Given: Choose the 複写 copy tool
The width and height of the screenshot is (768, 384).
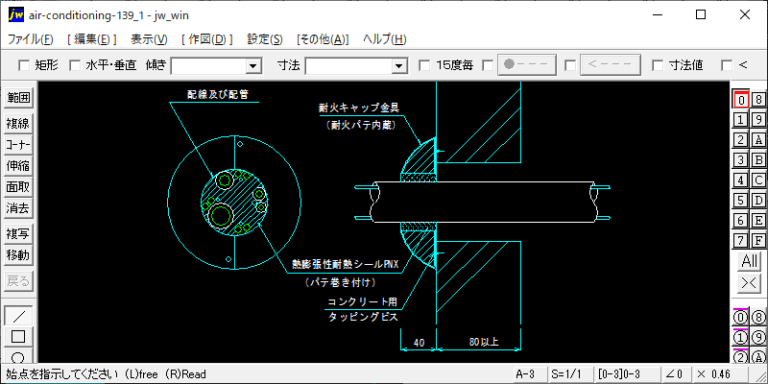Looking at the screenshot, I should [18, 234].
